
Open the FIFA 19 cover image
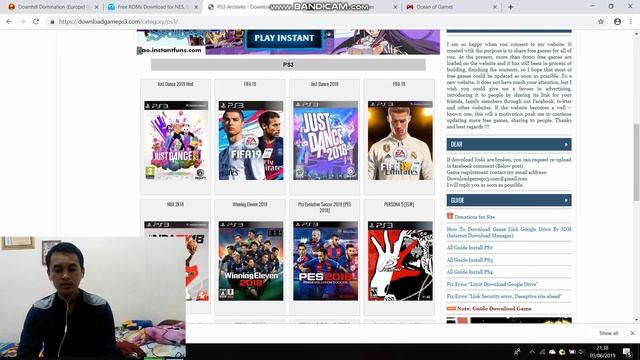(251, 140)
